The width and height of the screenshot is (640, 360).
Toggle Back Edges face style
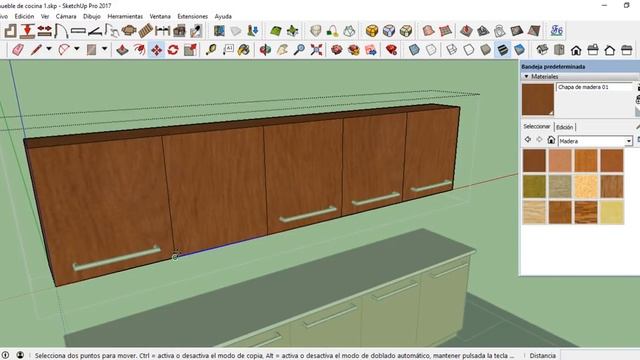[431, 50]
